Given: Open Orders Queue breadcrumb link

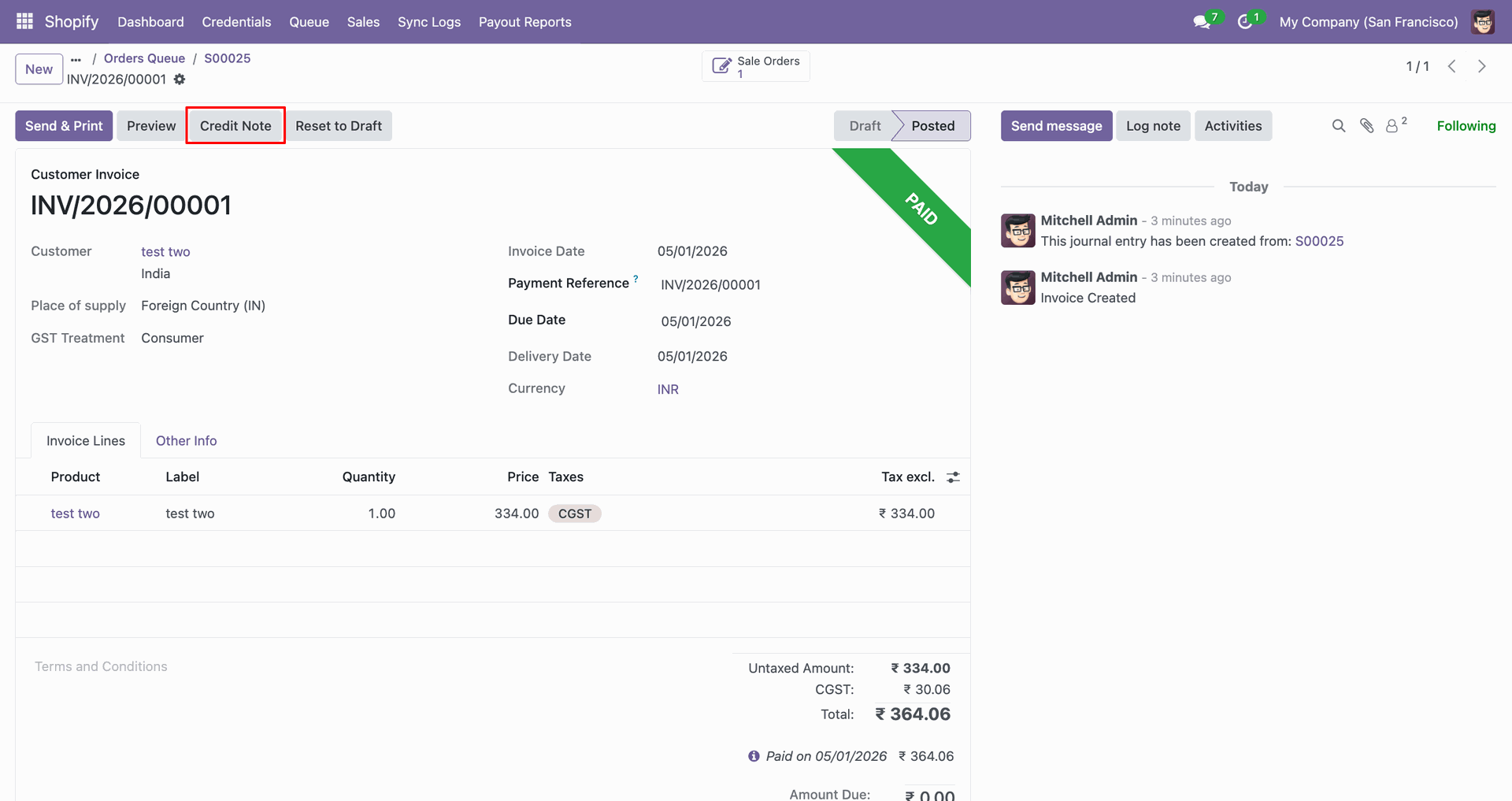Looking at the screenshot, I should coord(144,58).
